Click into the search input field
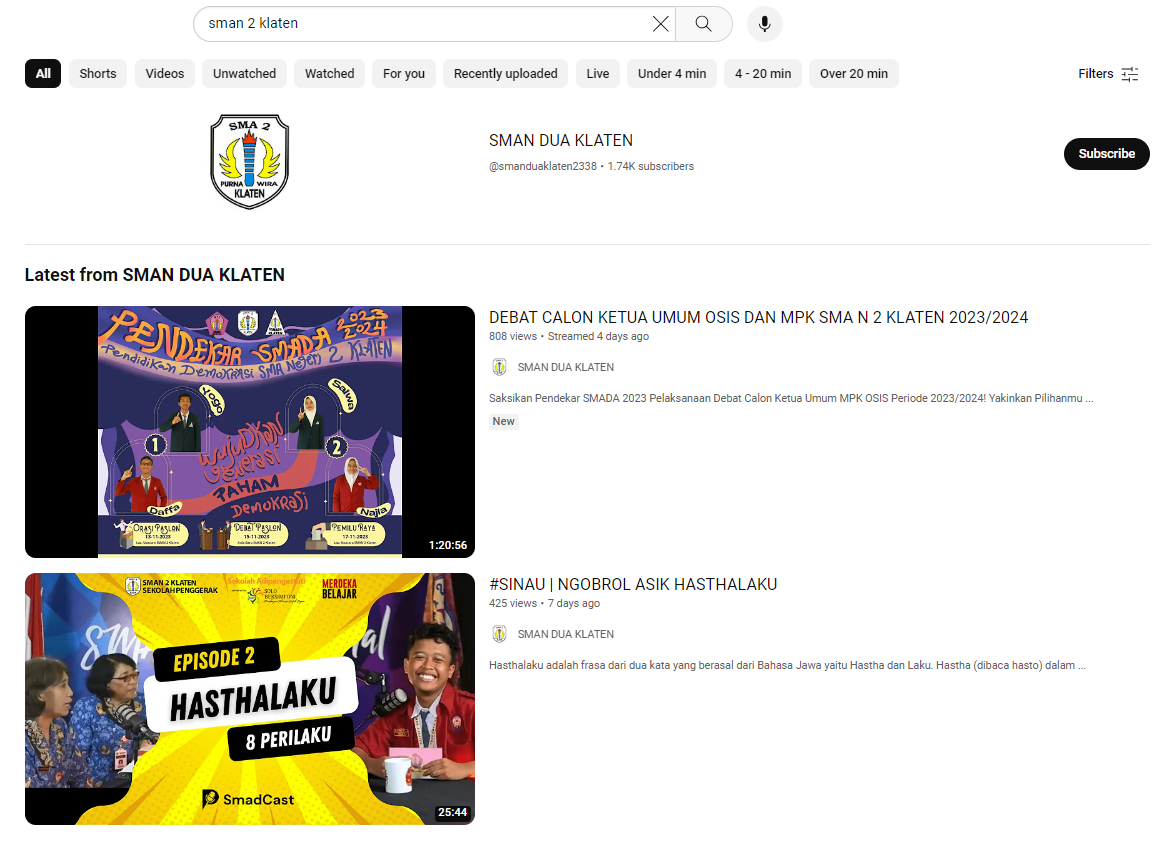The image size is (1162, 846). [420, 24]
